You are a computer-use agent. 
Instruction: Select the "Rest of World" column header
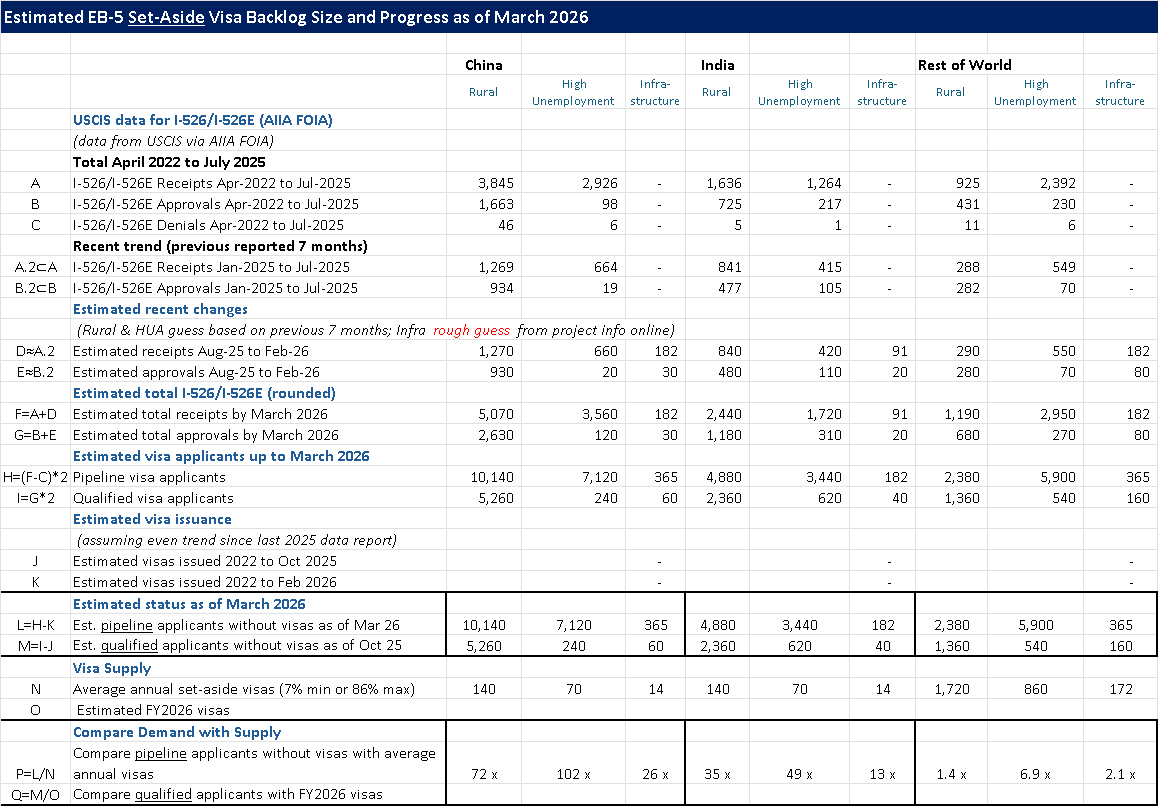[964, 65]
